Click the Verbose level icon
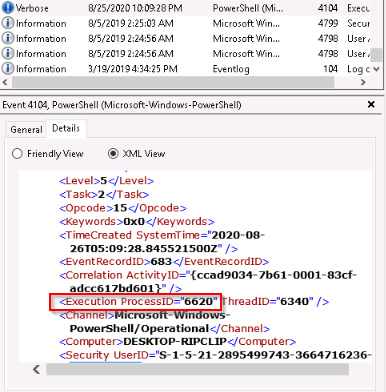Image resolution: width=386 pixels, height=392 pixels. click(8, 8)
